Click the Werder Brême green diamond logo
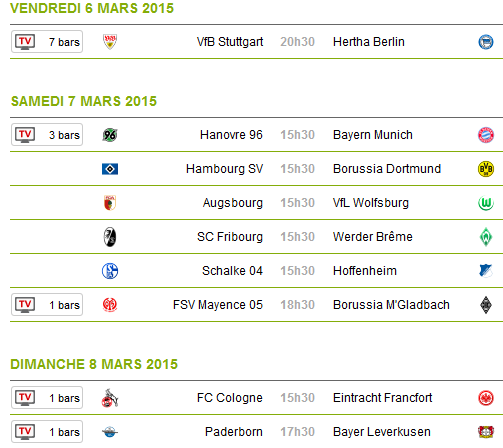This screenshot has height=448, width=503. 486,237
